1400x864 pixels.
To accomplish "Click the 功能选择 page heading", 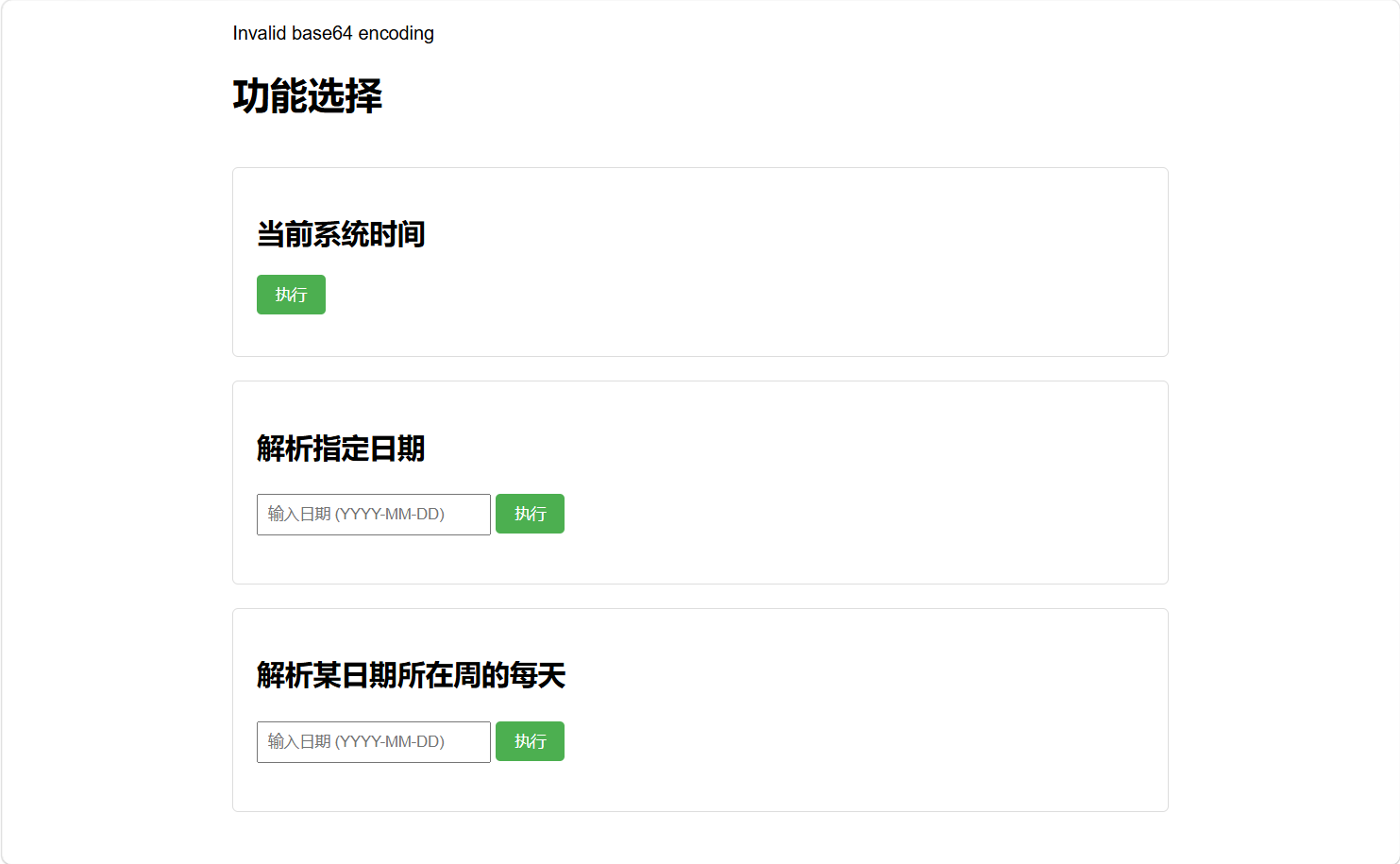I will [x=308, y=96].
